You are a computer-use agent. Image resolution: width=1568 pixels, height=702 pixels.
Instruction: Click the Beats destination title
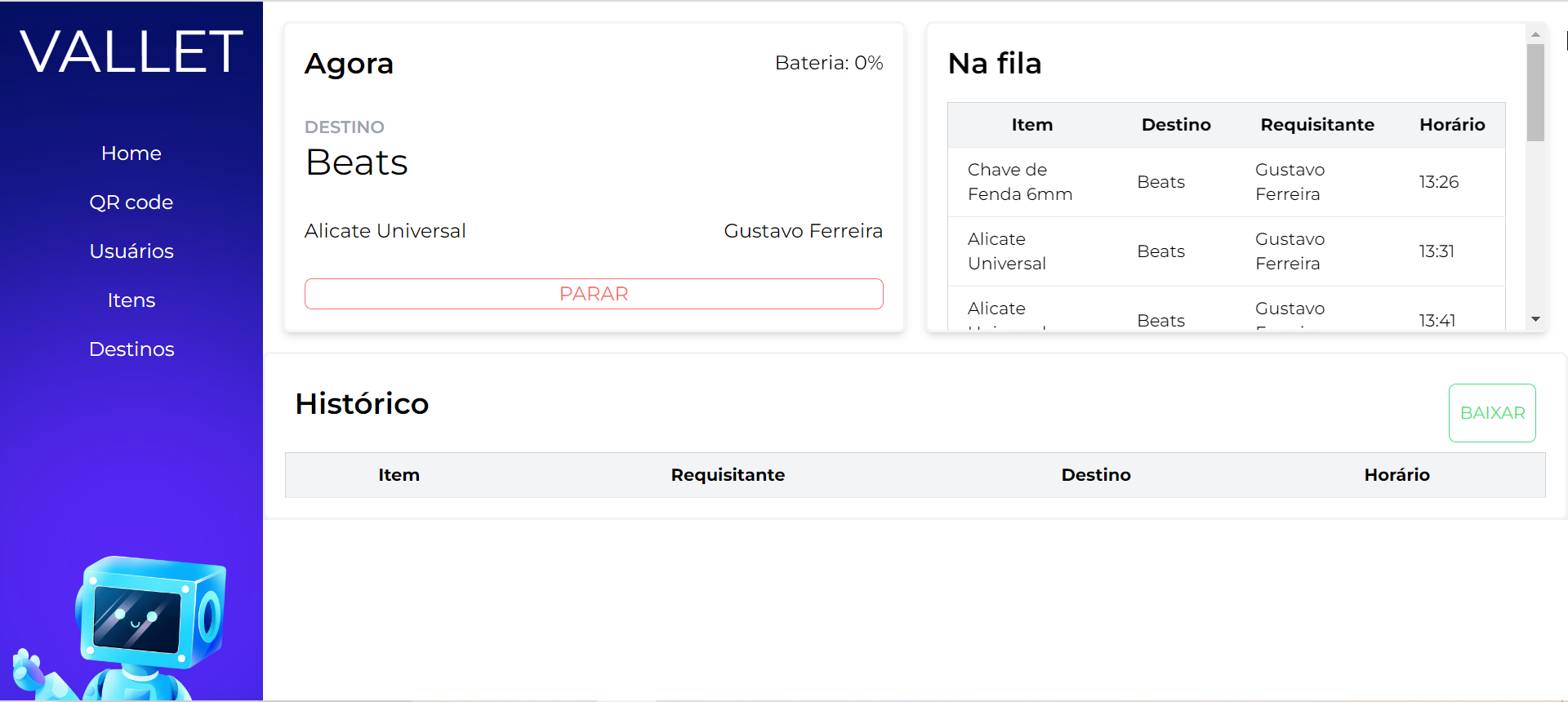coord(356,162)
